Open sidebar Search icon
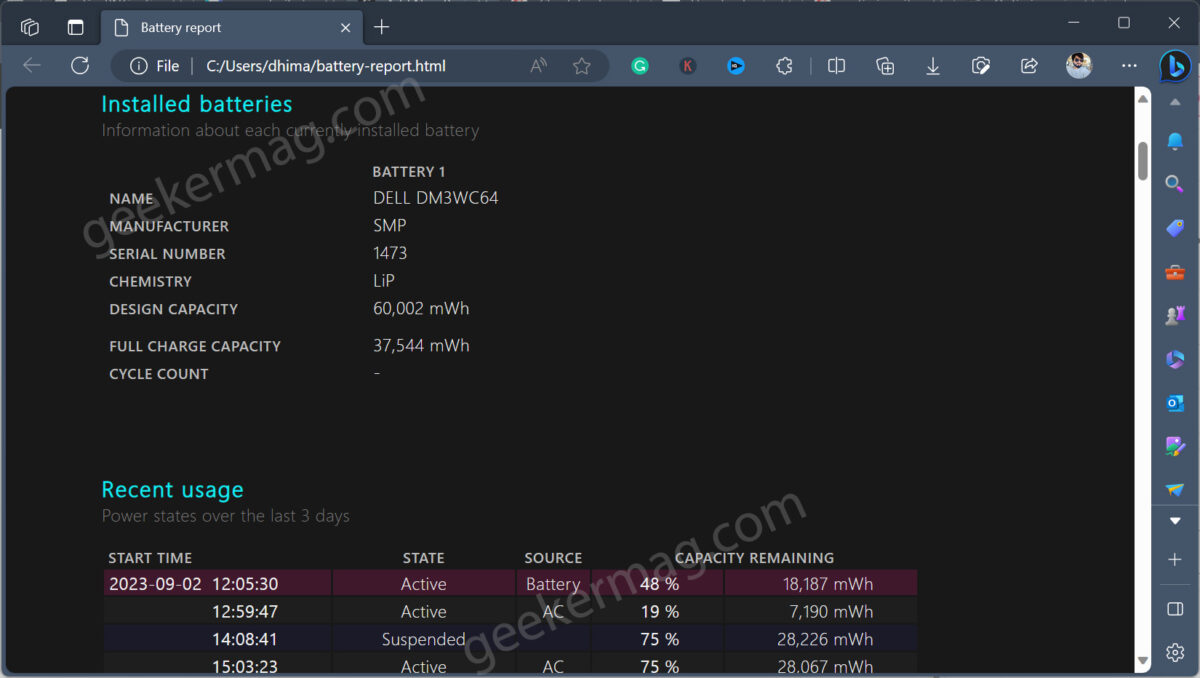 pos(1174,184)
